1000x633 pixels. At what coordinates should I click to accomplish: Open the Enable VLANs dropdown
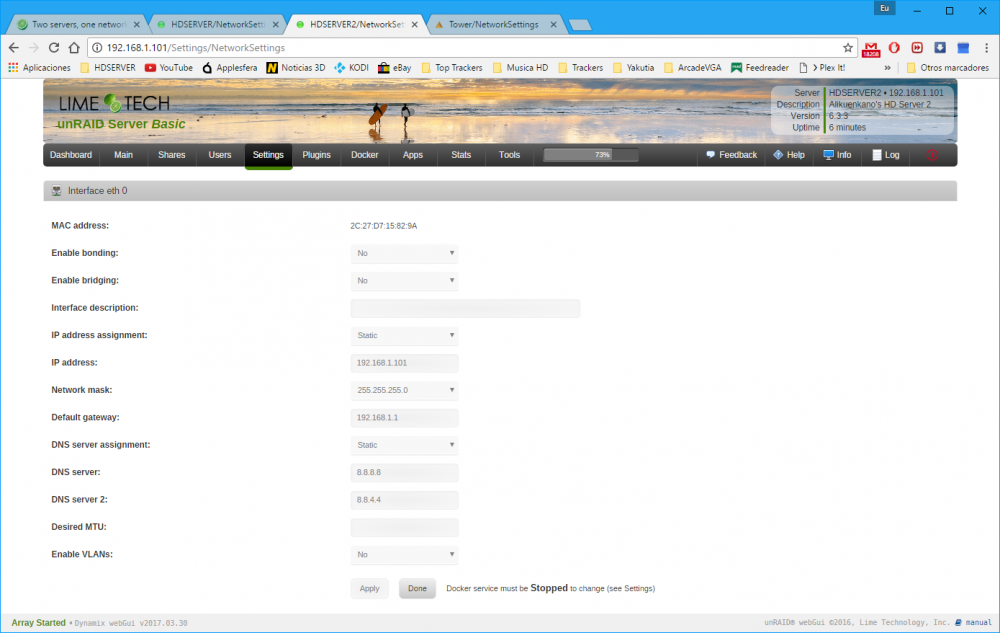click(404, 555)
